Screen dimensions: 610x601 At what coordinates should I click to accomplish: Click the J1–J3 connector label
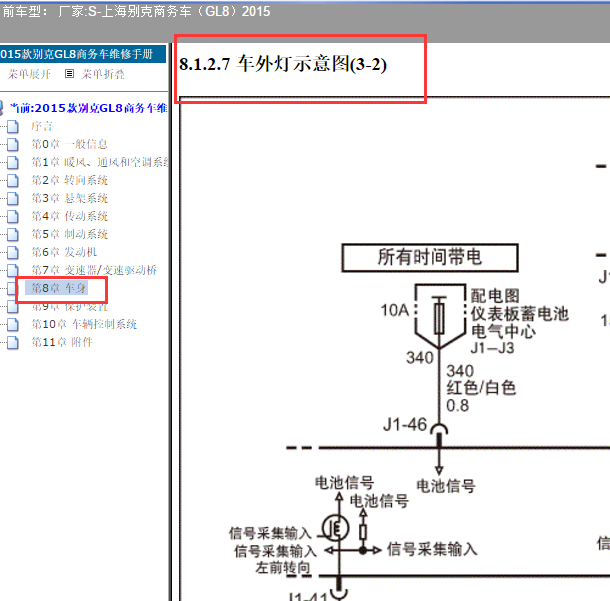click(493, 348)
